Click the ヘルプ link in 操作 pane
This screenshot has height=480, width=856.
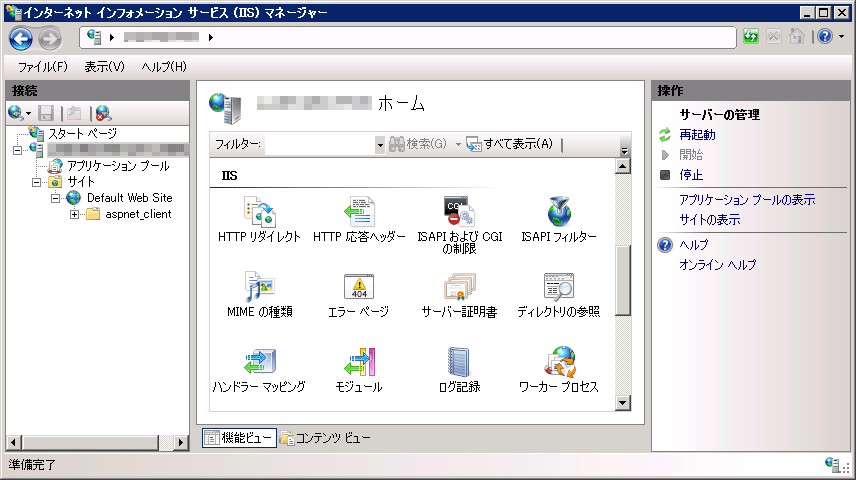(x=693, y=245)
